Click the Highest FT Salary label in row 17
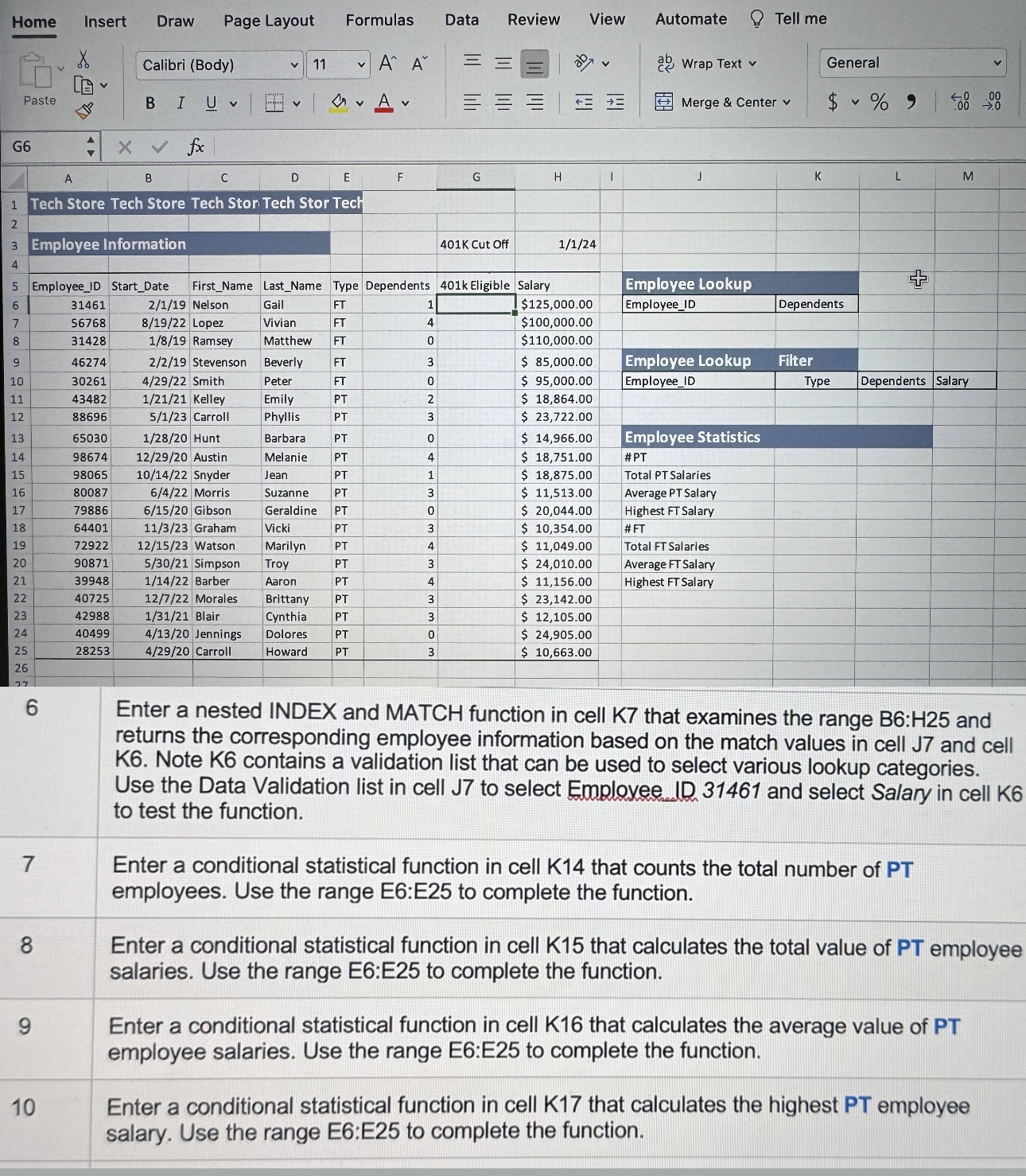 (669, 511)
